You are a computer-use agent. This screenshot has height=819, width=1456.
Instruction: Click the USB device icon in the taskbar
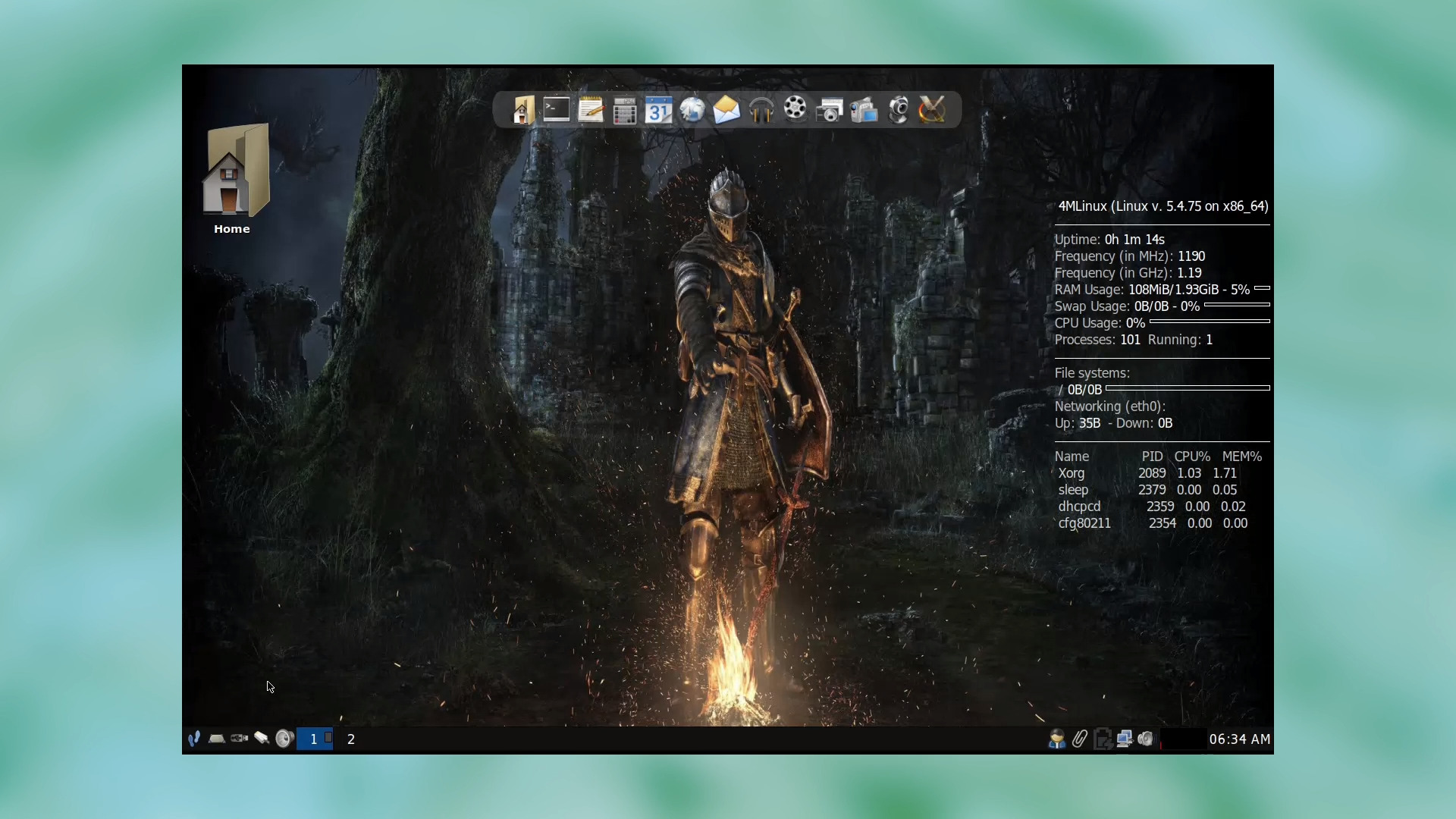point(239,739)
